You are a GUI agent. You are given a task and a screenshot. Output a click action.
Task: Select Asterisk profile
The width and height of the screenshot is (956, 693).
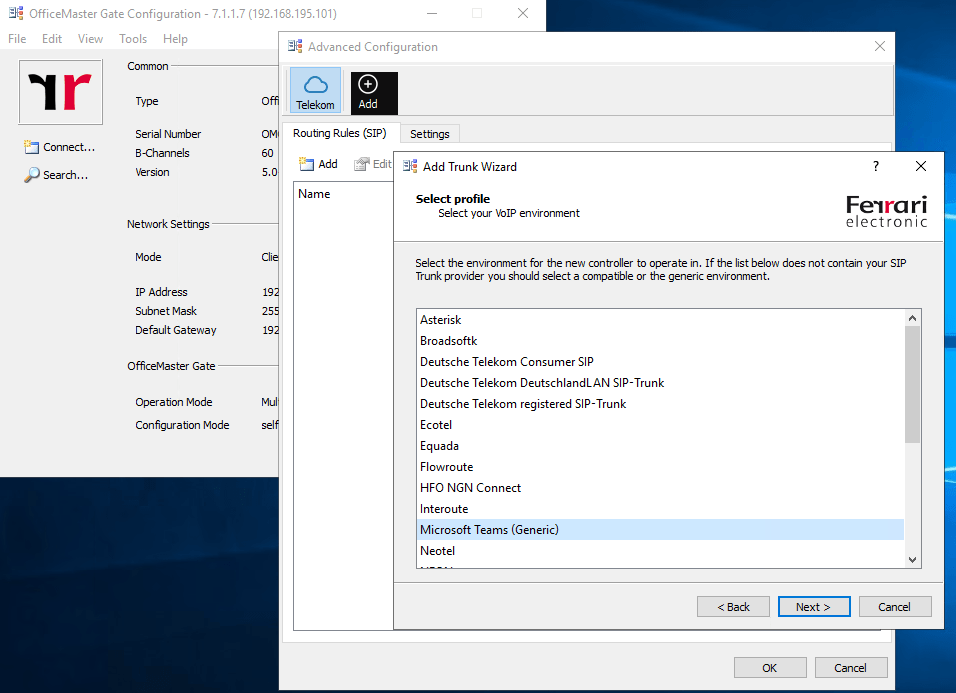[x=661, y=319]
